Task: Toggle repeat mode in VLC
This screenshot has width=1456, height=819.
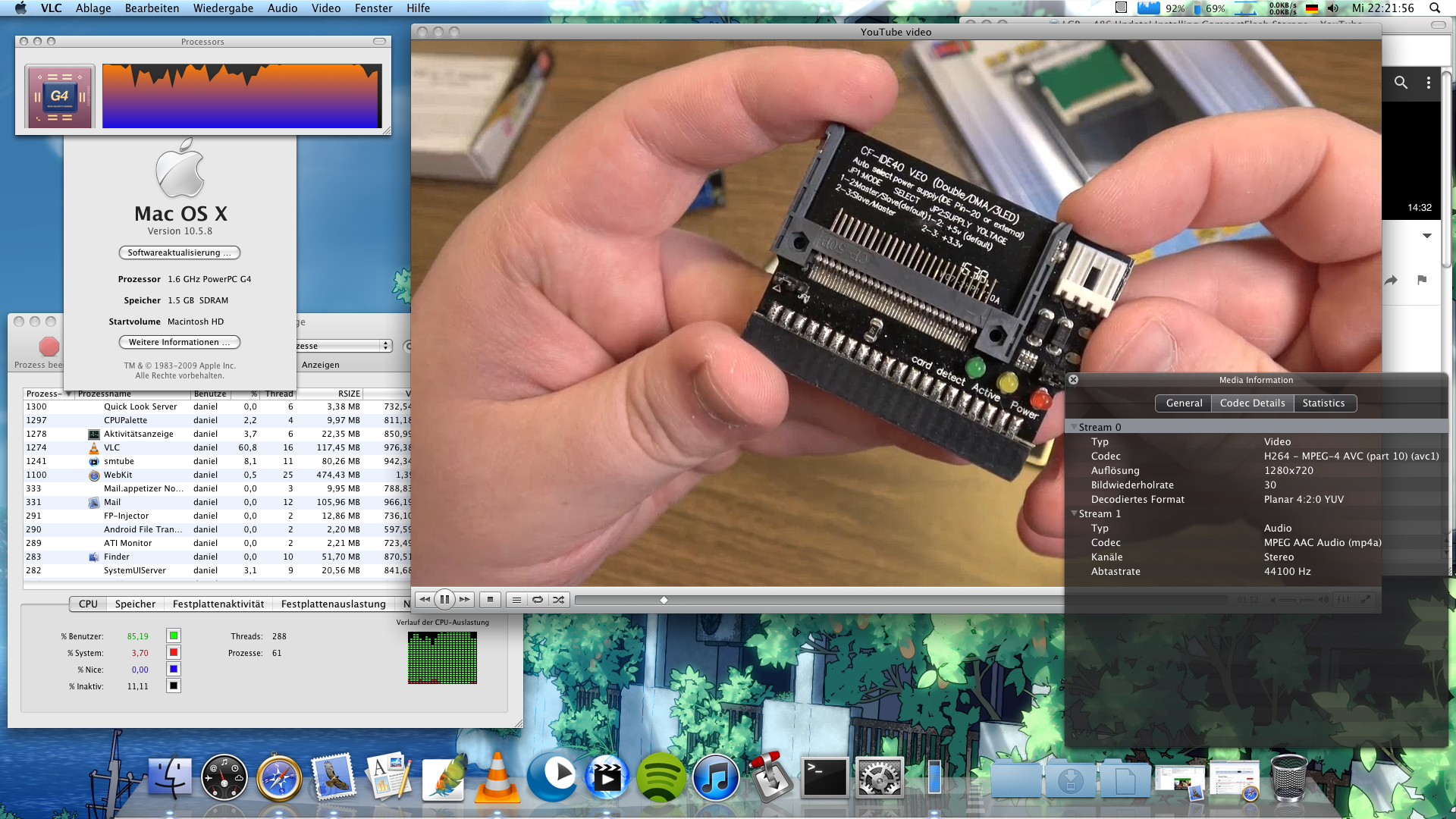Action: tap(538, 600)
